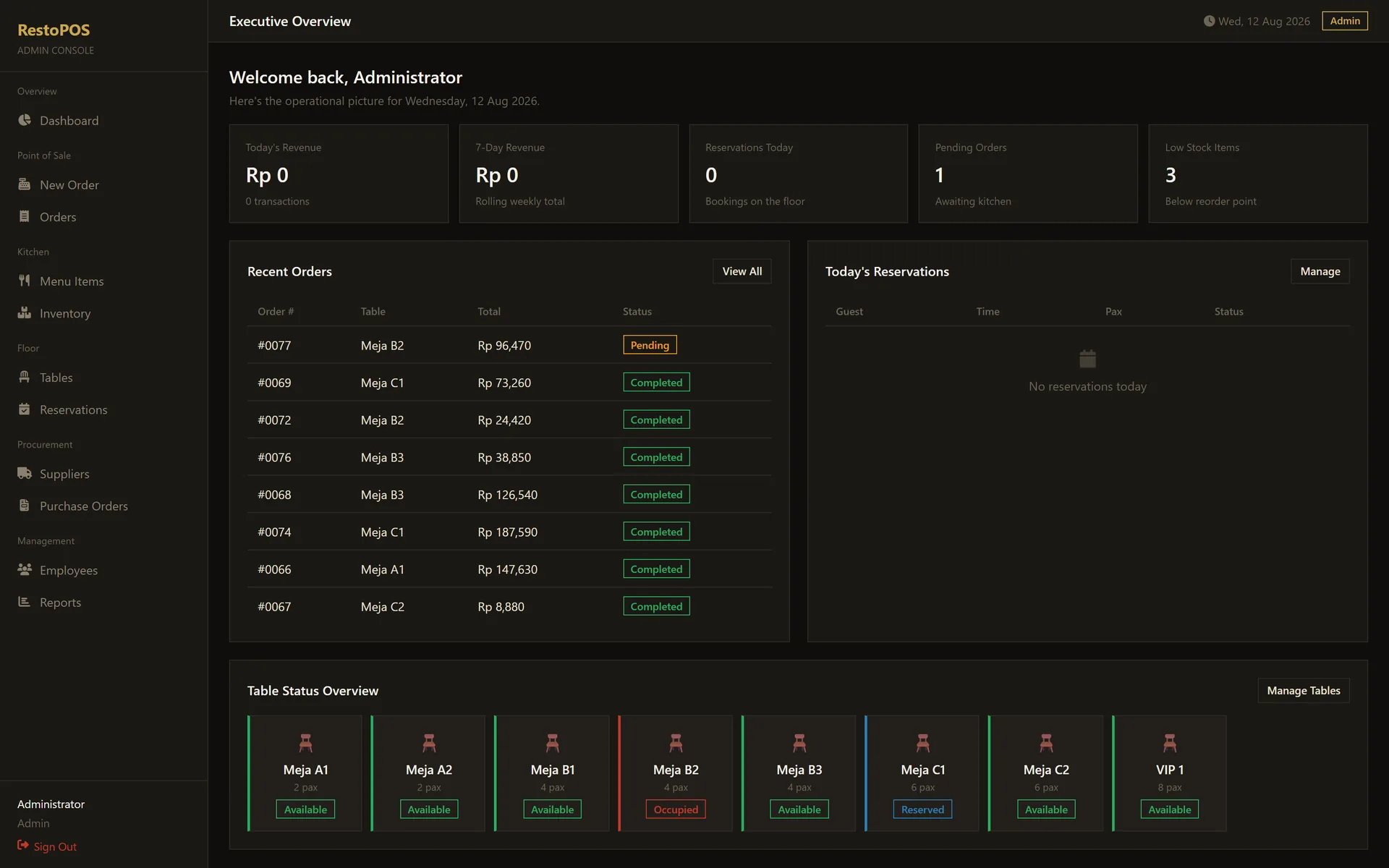Open the Dashboard menu item

coord(103,120)
